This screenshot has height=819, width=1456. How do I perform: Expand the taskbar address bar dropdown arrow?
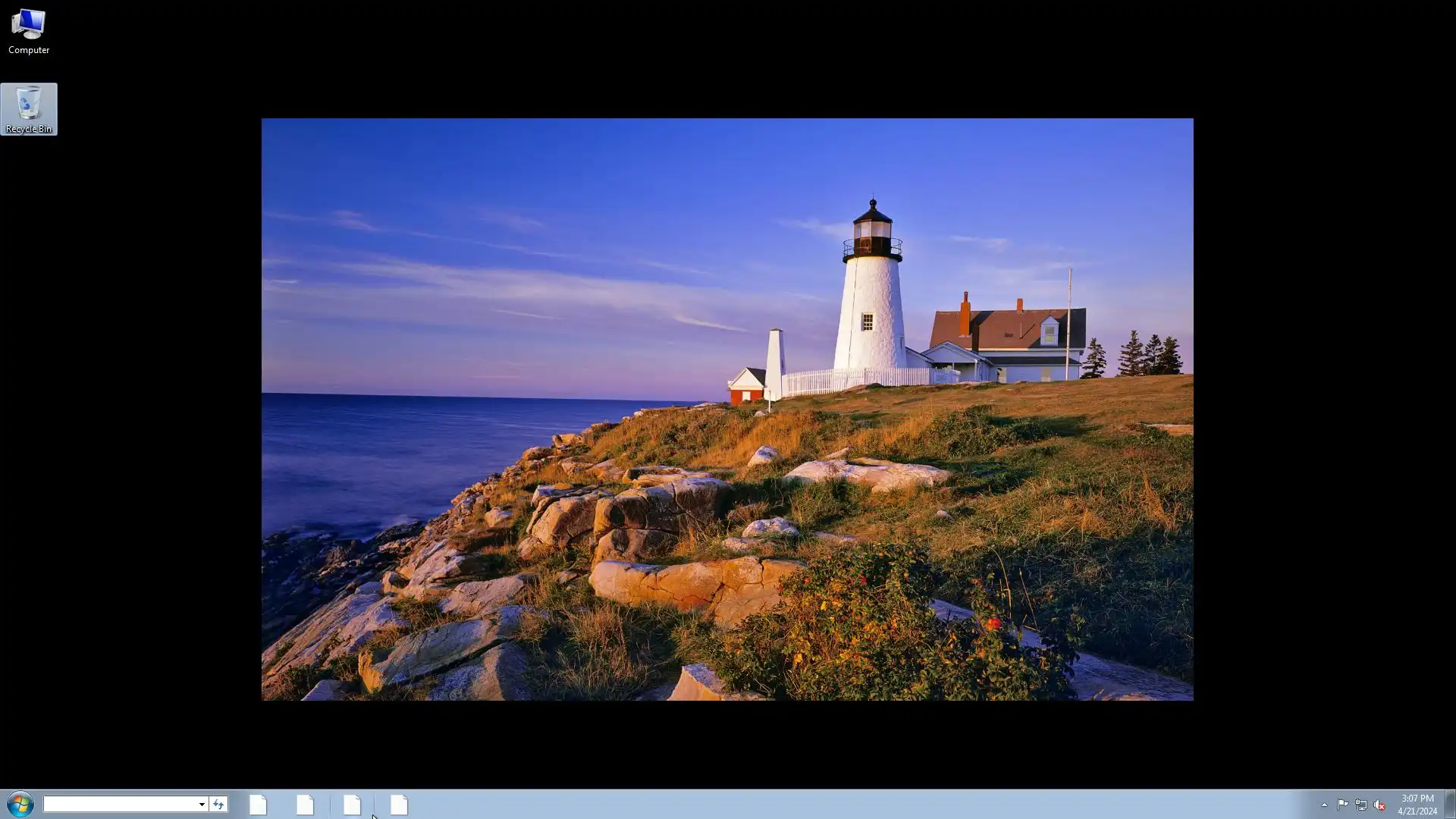pos(202,805)
